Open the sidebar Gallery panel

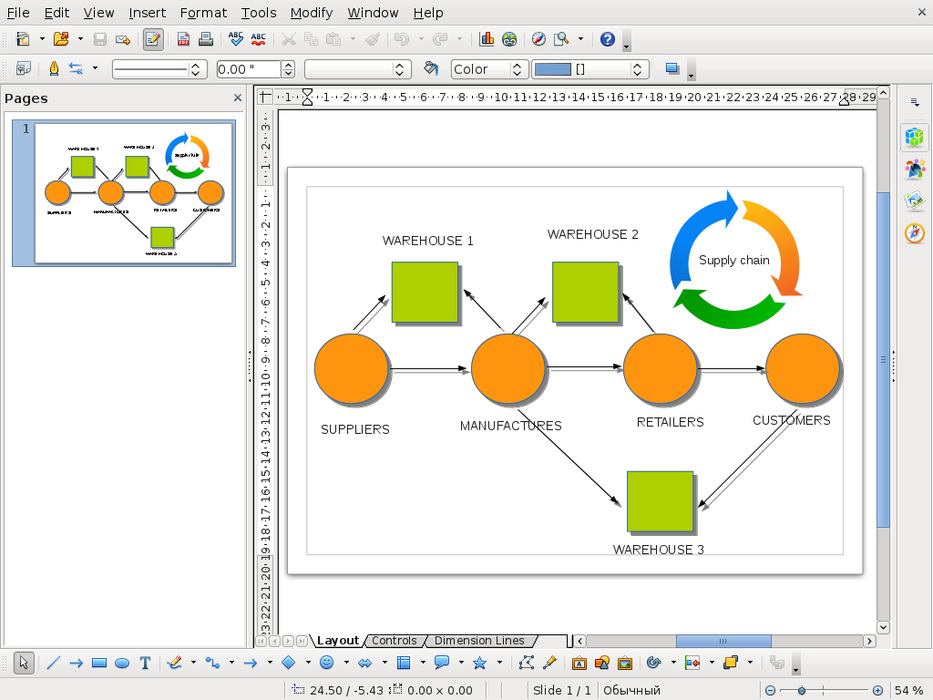click(914, 201)
